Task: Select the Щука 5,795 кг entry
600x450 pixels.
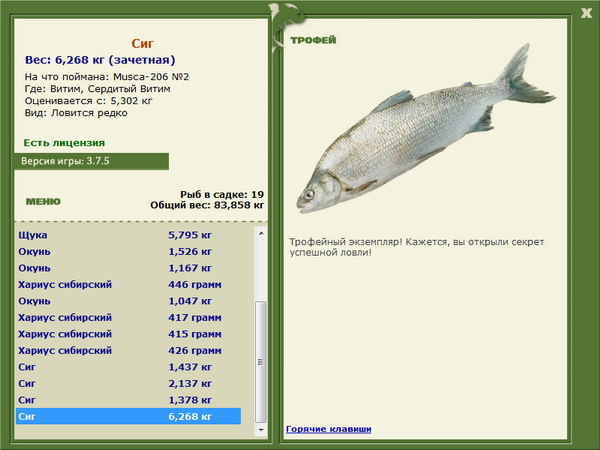Action: 129,235
